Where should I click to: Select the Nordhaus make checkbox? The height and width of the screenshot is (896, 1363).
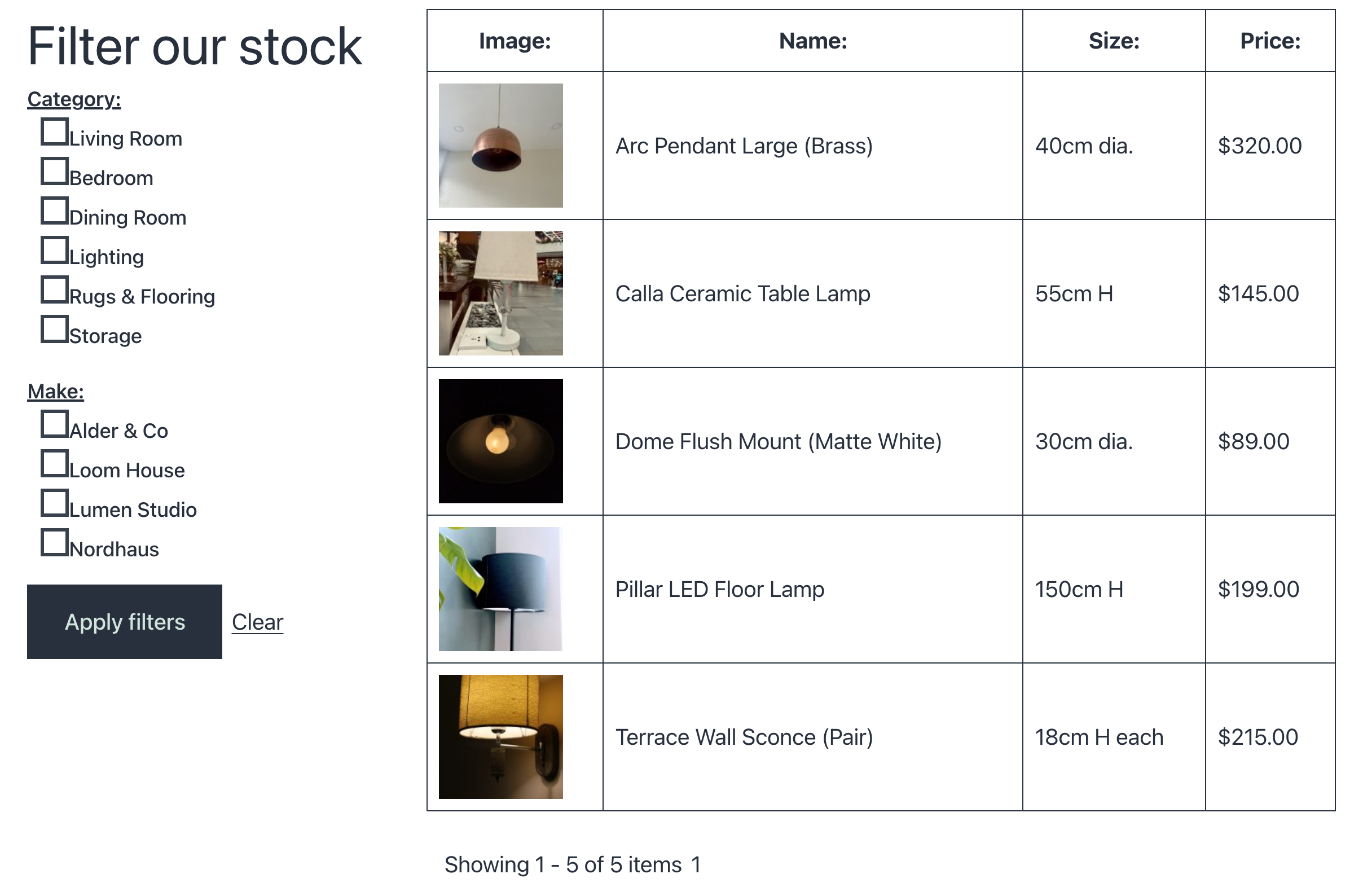pyautogui.click(x=55, y=543)
